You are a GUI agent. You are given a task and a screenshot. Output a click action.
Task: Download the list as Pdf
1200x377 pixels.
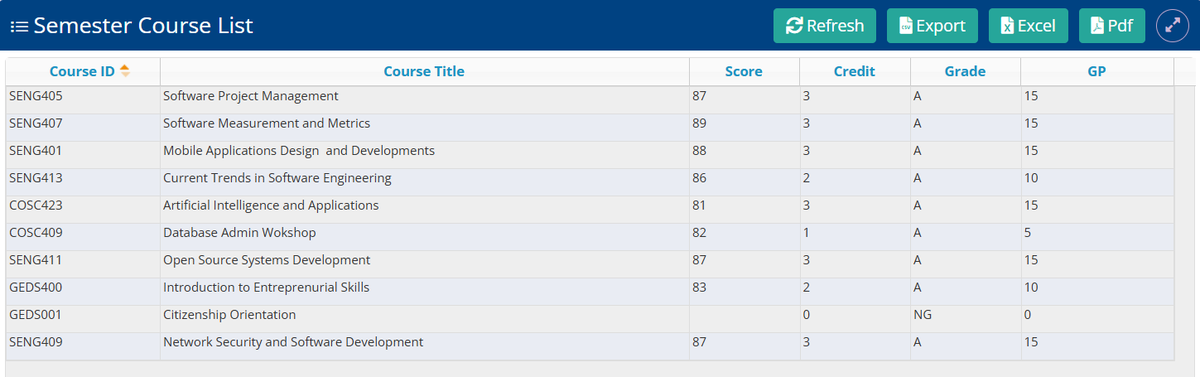(1111, 26)
